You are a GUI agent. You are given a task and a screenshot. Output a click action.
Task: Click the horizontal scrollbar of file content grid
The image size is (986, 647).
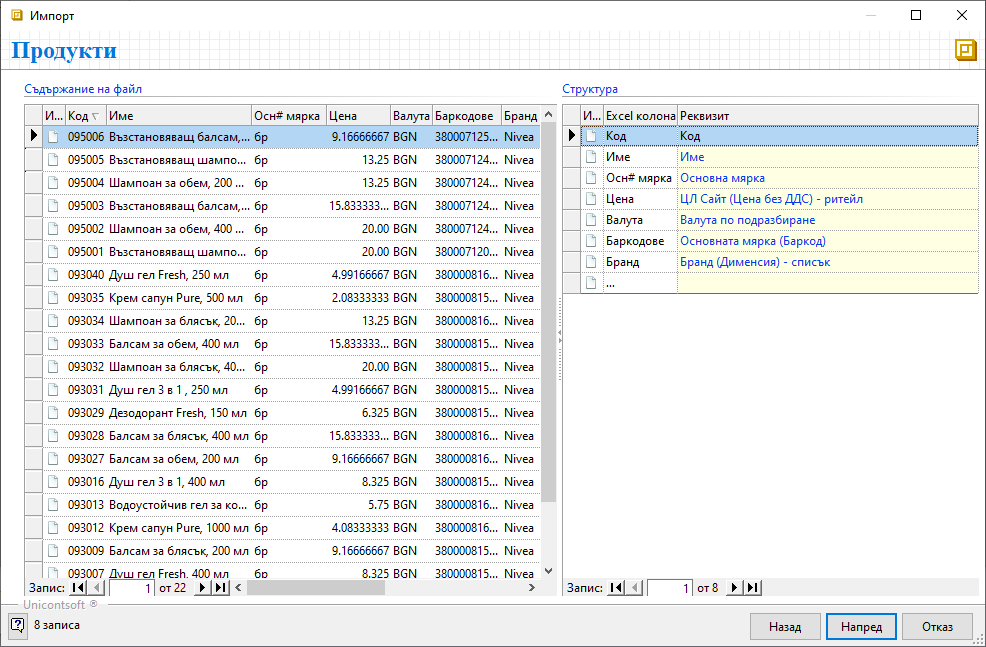click(315, 589)
